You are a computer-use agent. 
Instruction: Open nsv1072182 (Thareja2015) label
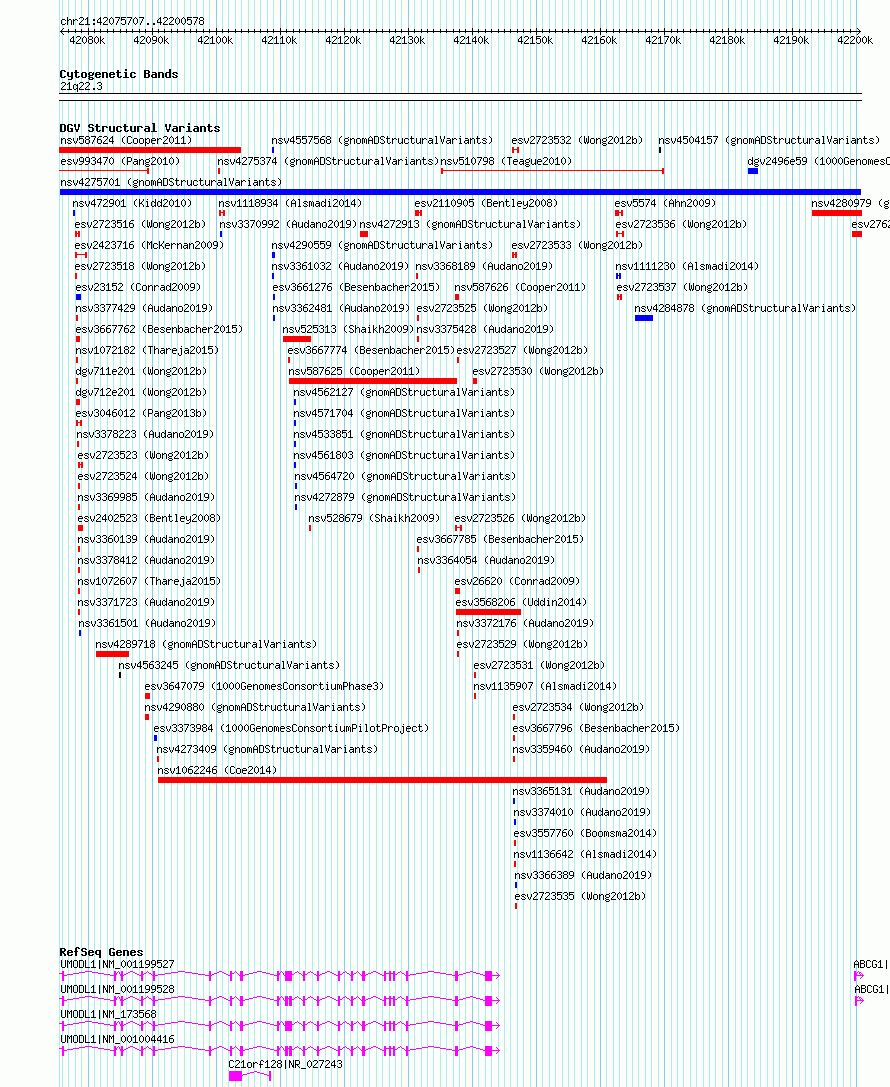[x=147, y=350]
